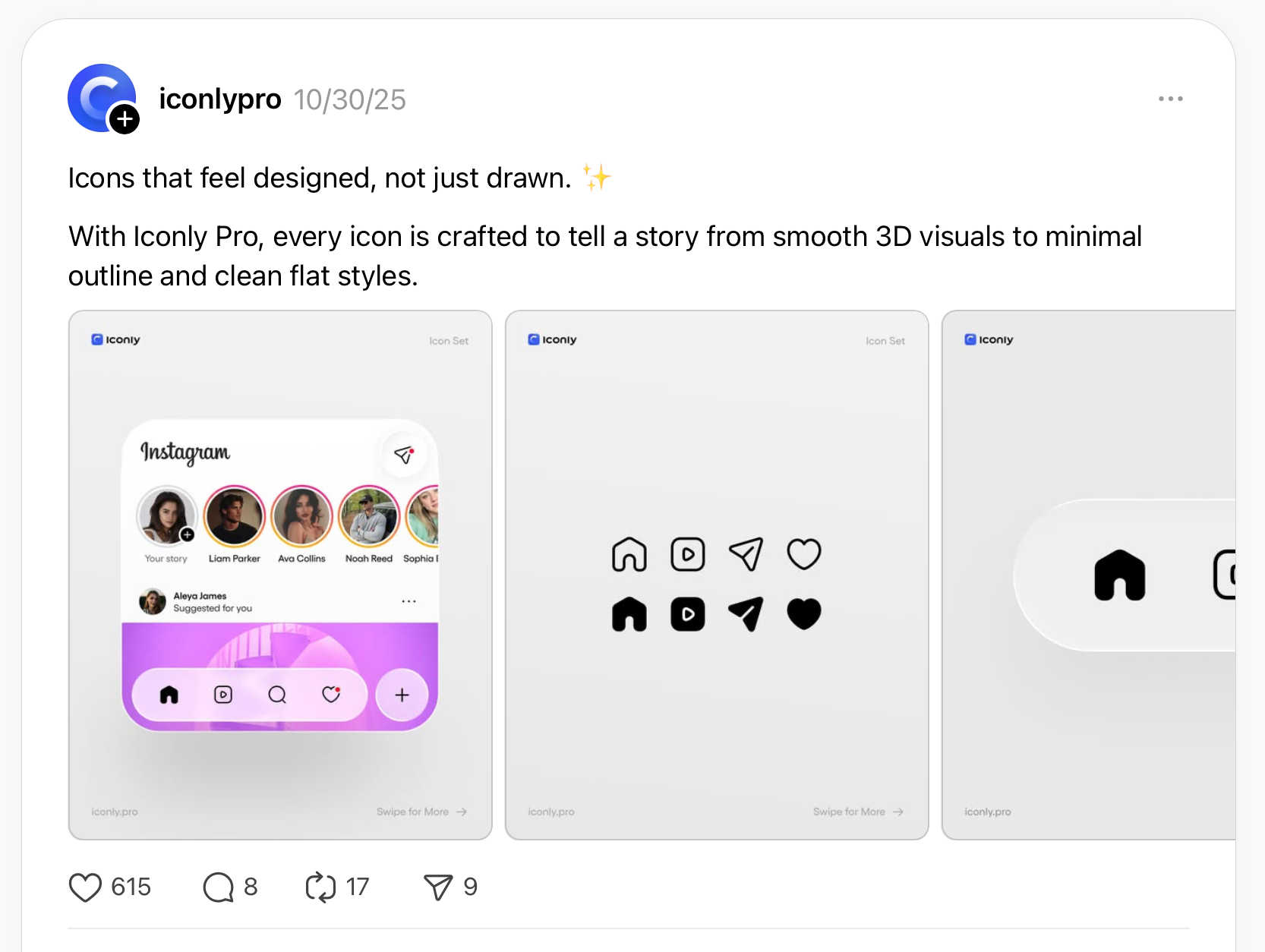Image resolution: width=1265 pixels, height=952 pixels.
Task: Share the post via the paper-plane icon
Action: click(x=438, y=887)
